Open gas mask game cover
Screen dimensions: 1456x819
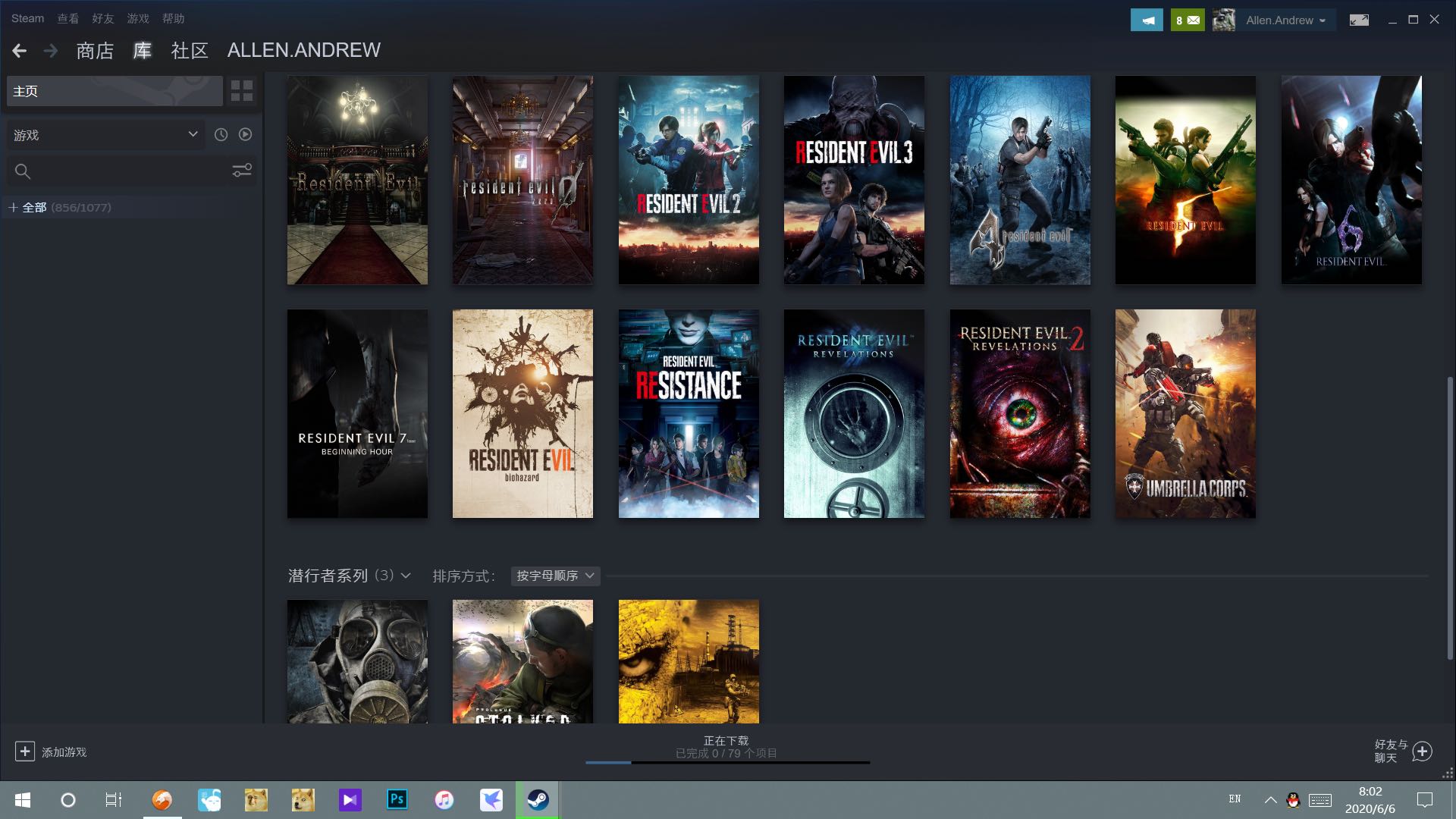point(357,661)
